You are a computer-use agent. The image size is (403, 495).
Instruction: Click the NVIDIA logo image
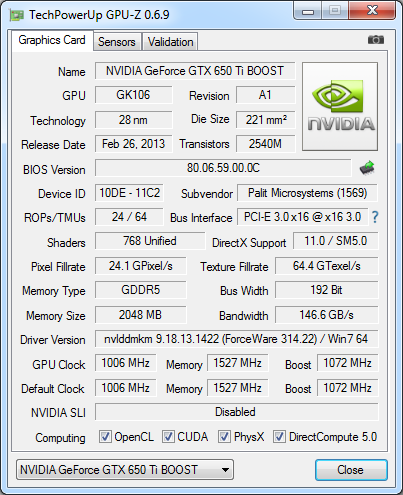[x=340, y=106]
